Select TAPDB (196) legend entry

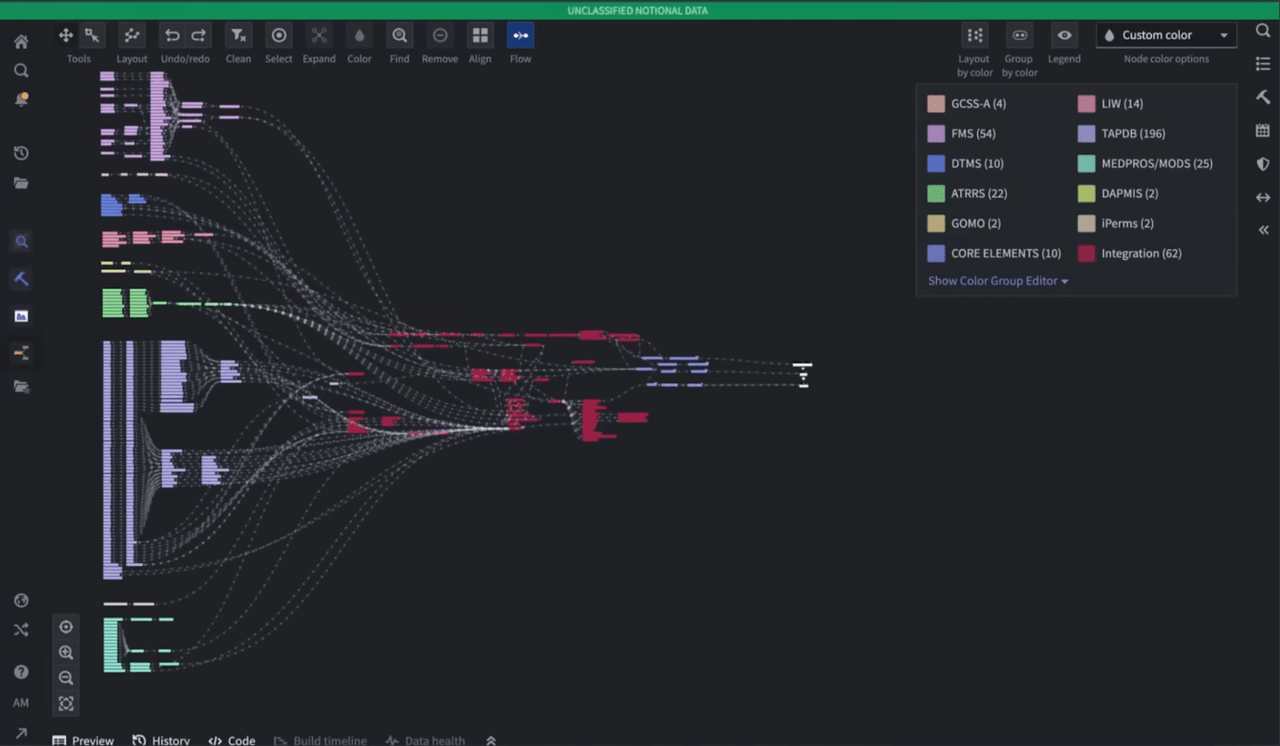(1122, 134)
